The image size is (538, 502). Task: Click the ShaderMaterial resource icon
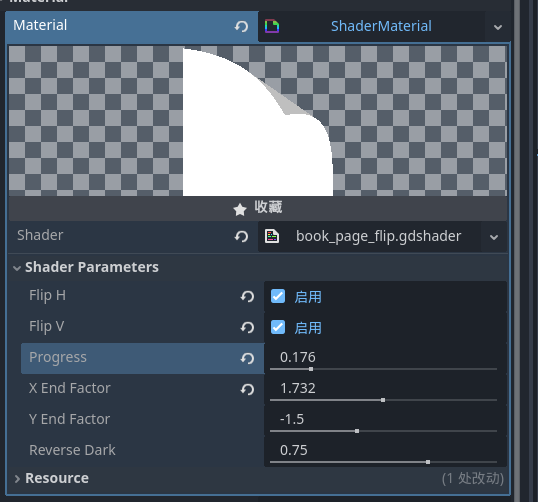tap(272, 26)
